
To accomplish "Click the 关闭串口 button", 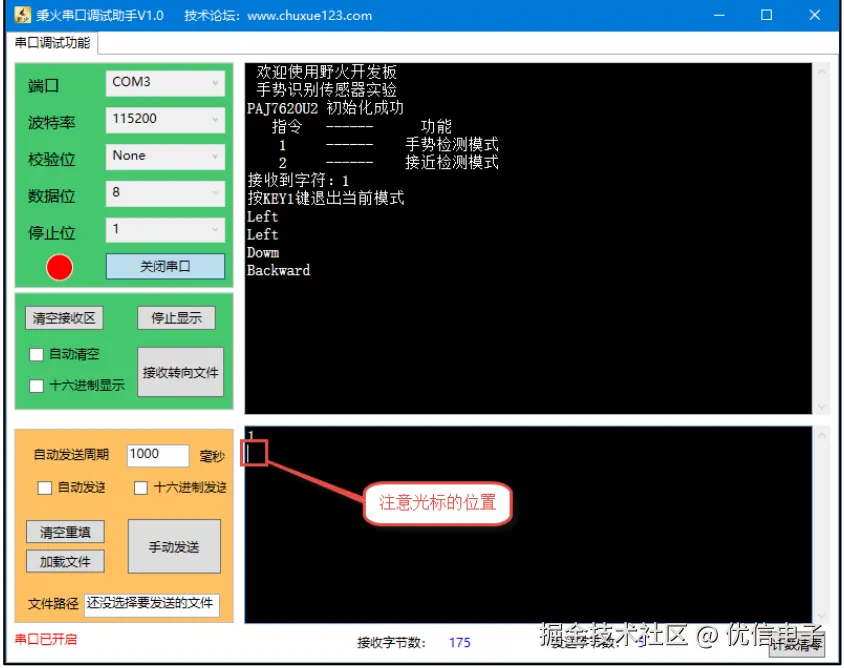I will click(165, 266).
